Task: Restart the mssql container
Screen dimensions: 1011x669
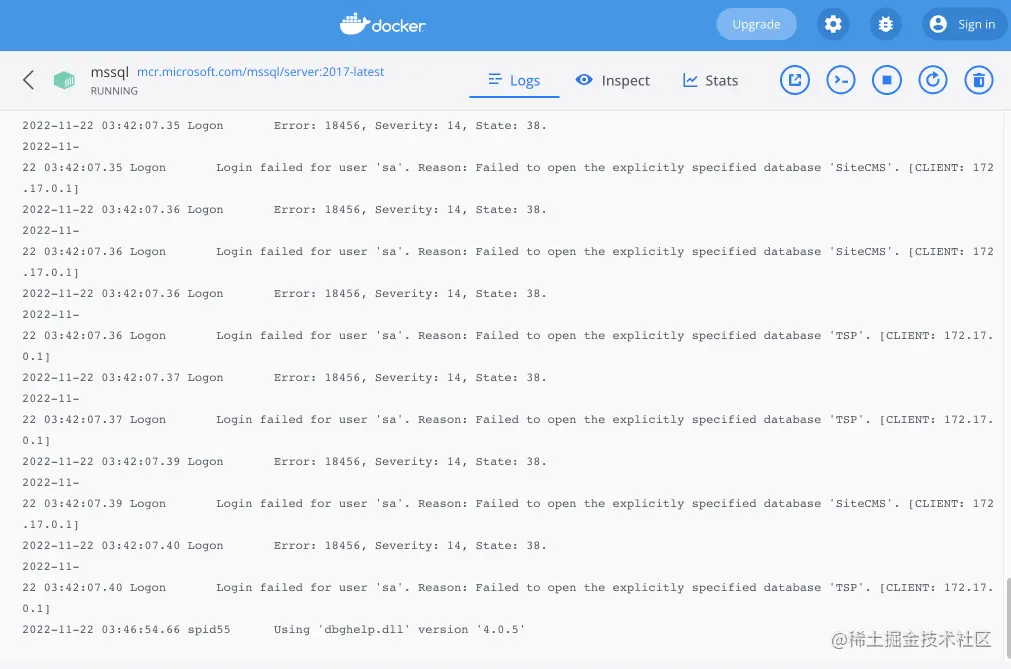Action: [x=932, y=81]
